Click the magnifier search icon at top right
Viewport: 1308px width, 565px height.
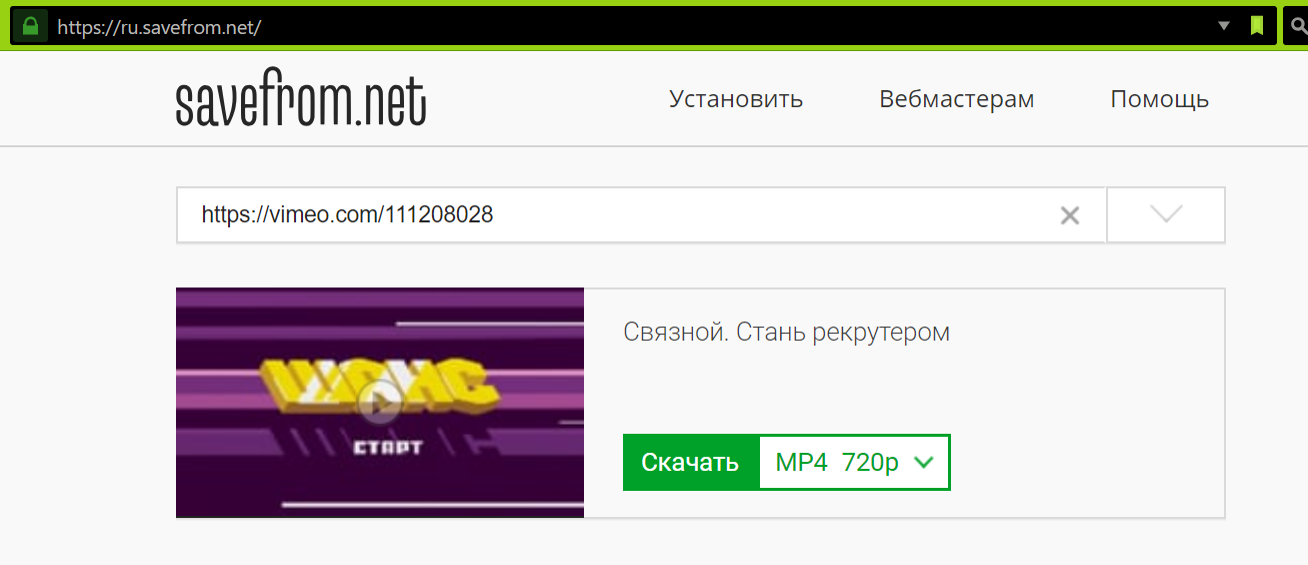click(1298, 26)
